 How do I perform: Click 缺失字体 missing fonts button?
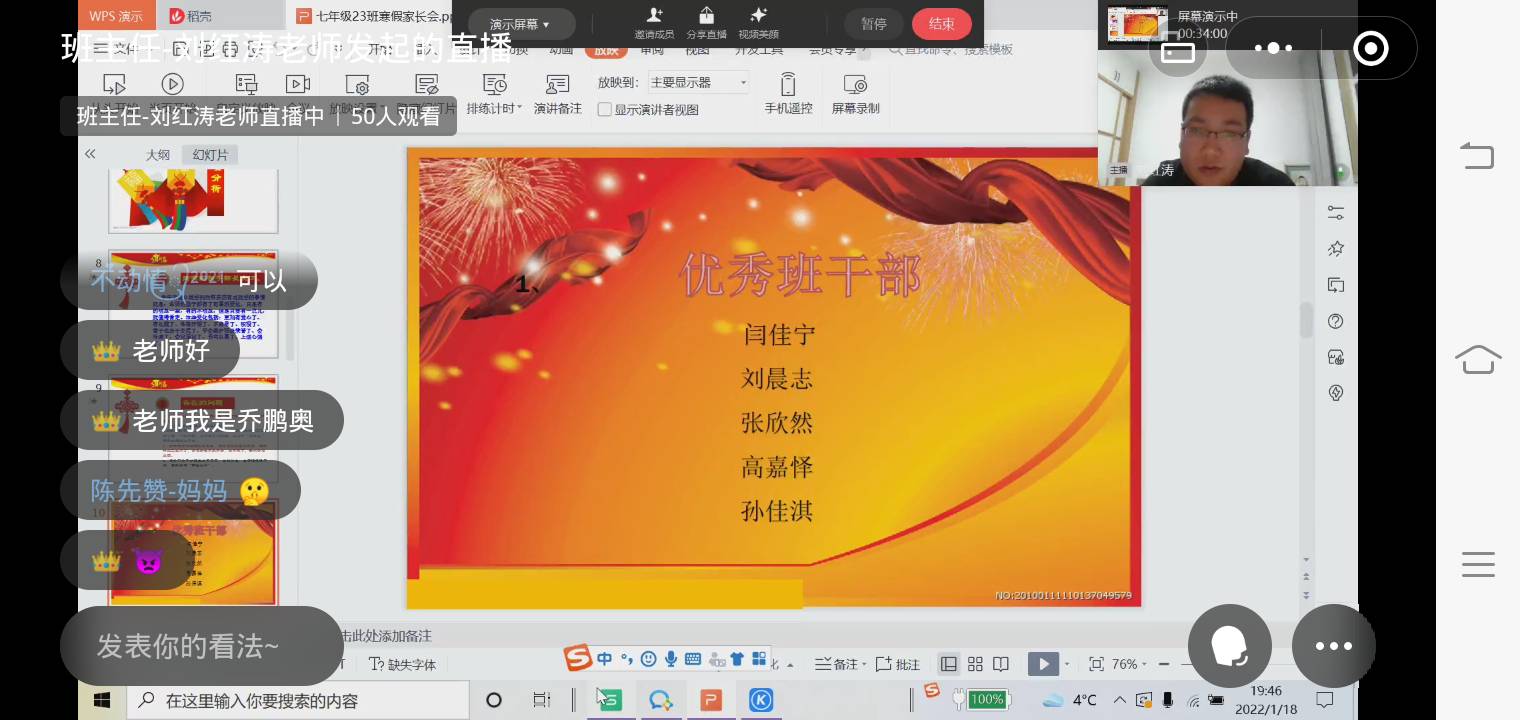point(403,664)
